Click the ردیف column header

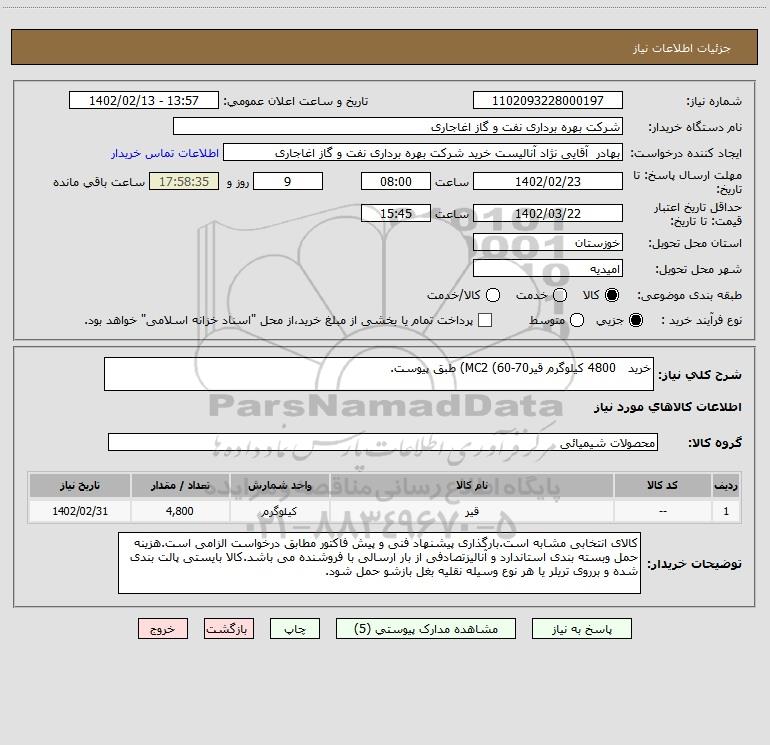(x=726, y=486)
